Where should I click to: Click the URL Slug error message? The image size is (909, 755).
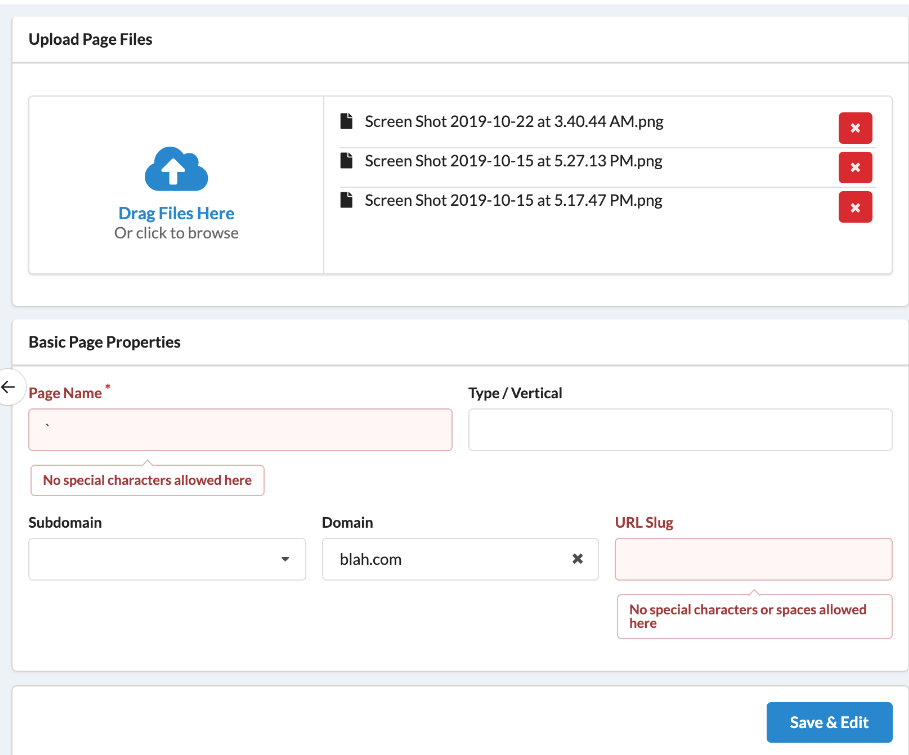(x=754, y=616)
